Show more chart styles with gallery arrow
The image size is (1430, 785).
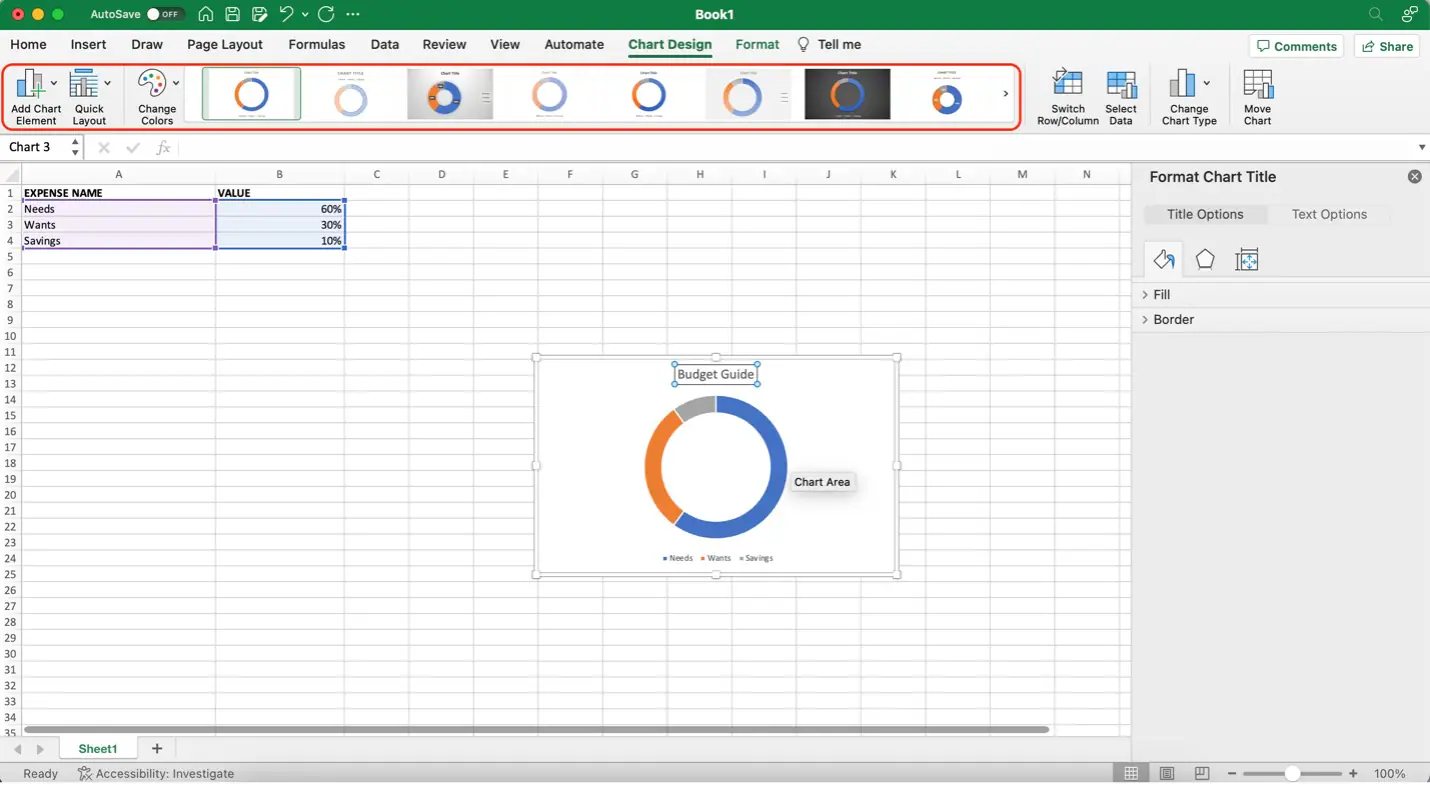click(1005, 94)
